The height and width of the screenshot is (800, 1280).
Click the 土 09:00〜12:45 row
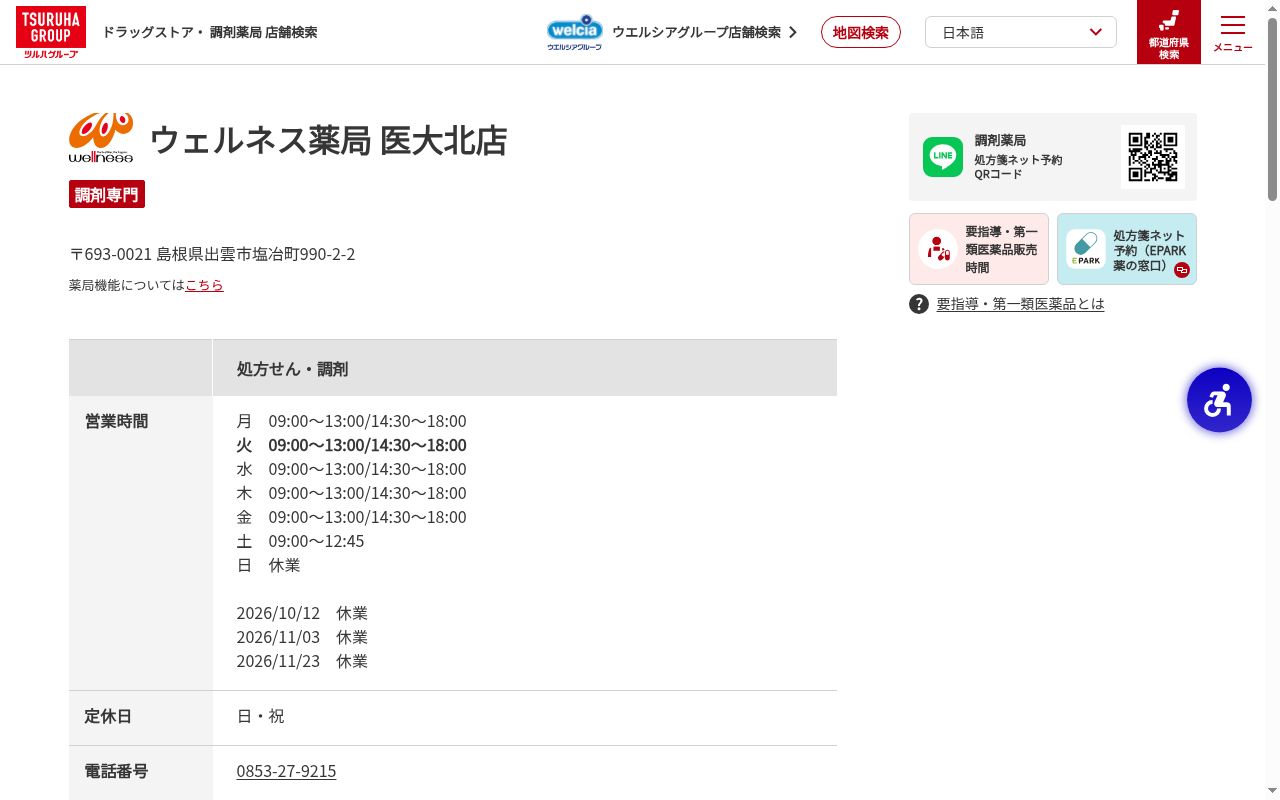click(300, 541)
